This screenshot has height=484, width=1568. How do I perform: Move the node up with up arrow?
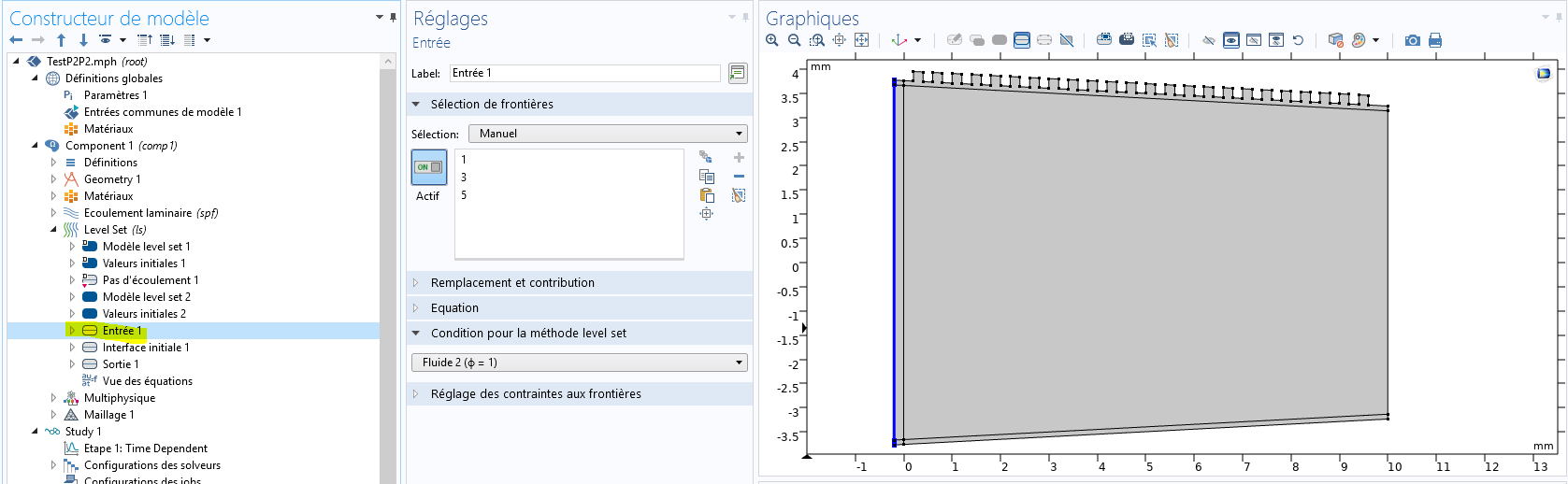coord(61,40)
